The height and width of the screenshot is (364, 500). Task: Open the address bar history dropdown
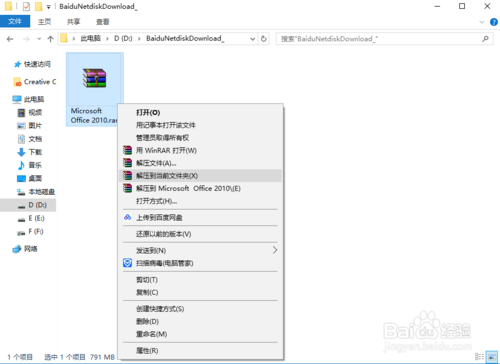253,39
